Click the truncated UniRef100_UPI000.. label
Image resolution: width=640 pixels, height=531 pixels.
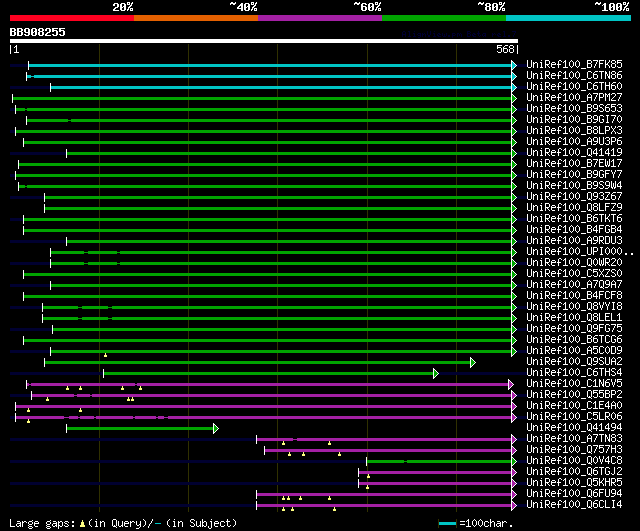(x=580, y=252)
